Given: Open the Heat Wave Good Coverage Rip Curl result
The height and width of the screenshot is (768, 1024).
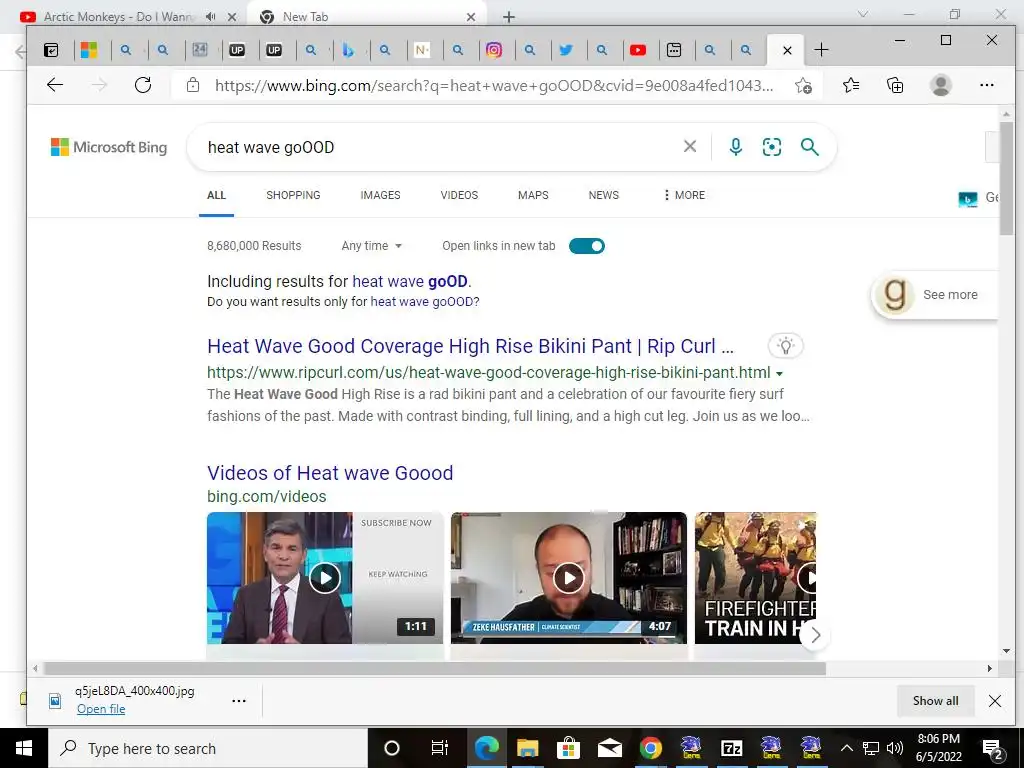Looking at the screenshot, I should point(470,345).
